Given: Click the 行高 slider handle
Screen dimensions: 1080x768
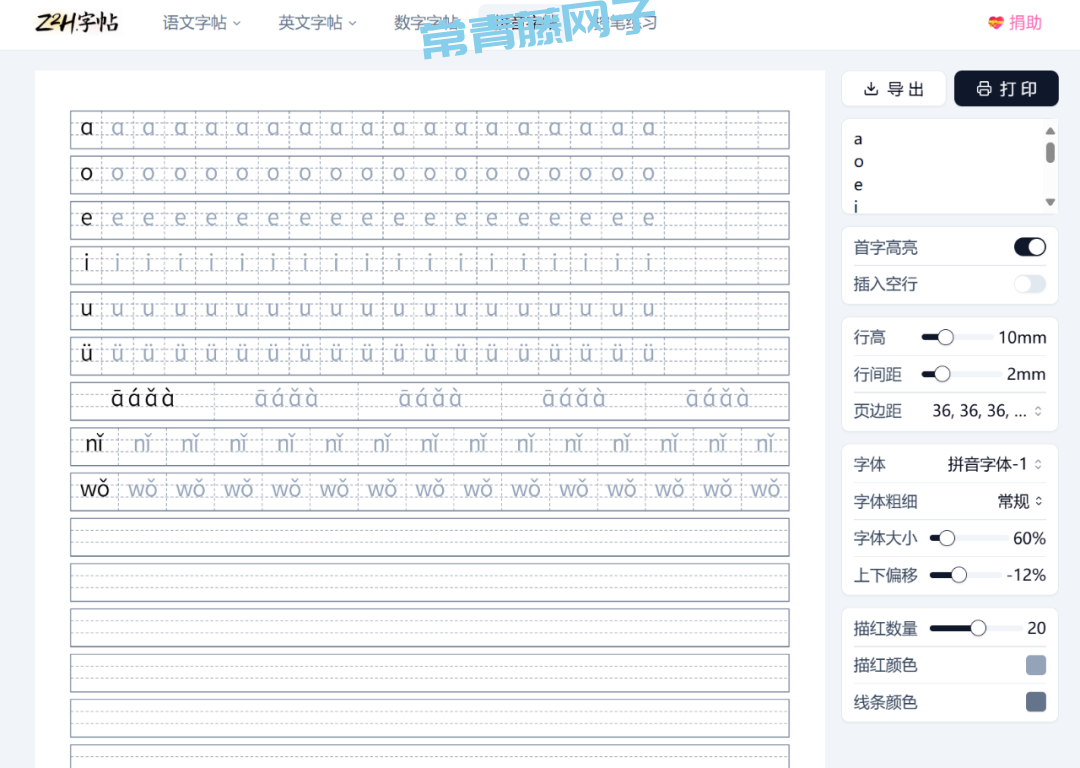Looking at the screenshot, I should pyautogui.click(x=945, y=338).
